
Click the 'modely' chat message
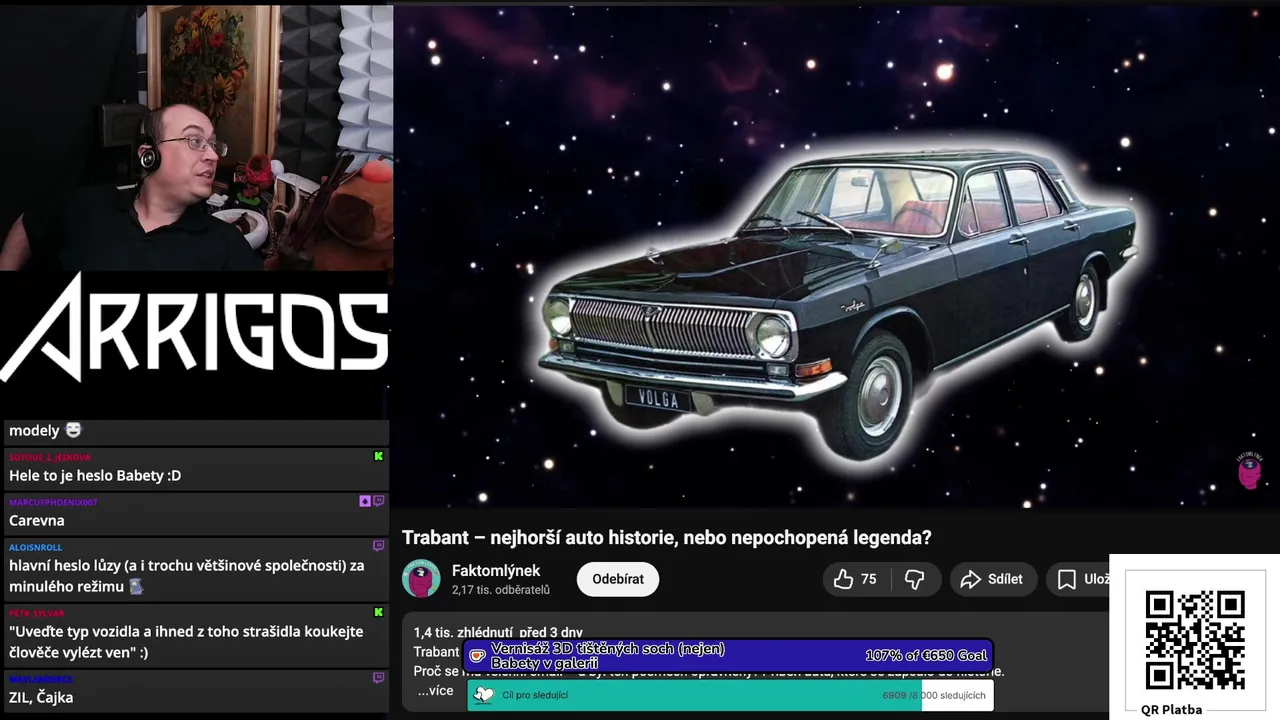34,430
